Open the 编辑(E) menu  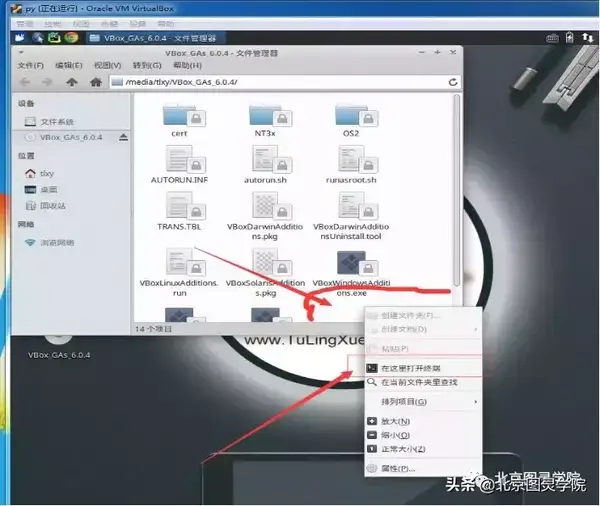pos(69,65)
